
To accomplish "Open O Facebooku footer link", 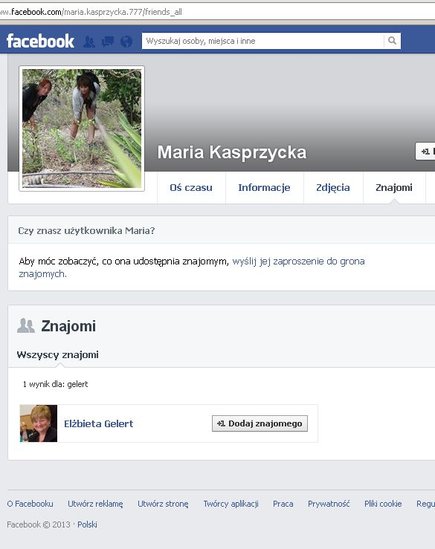I will [30, 504].
